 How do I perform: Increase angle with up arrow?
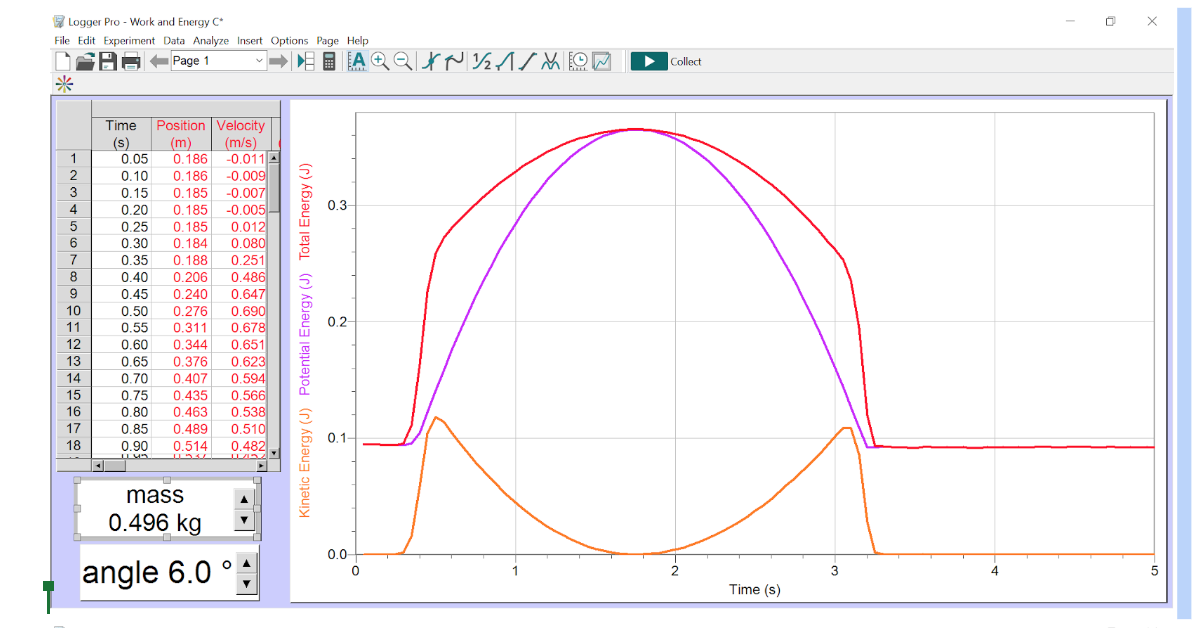[x=248, y=564]
